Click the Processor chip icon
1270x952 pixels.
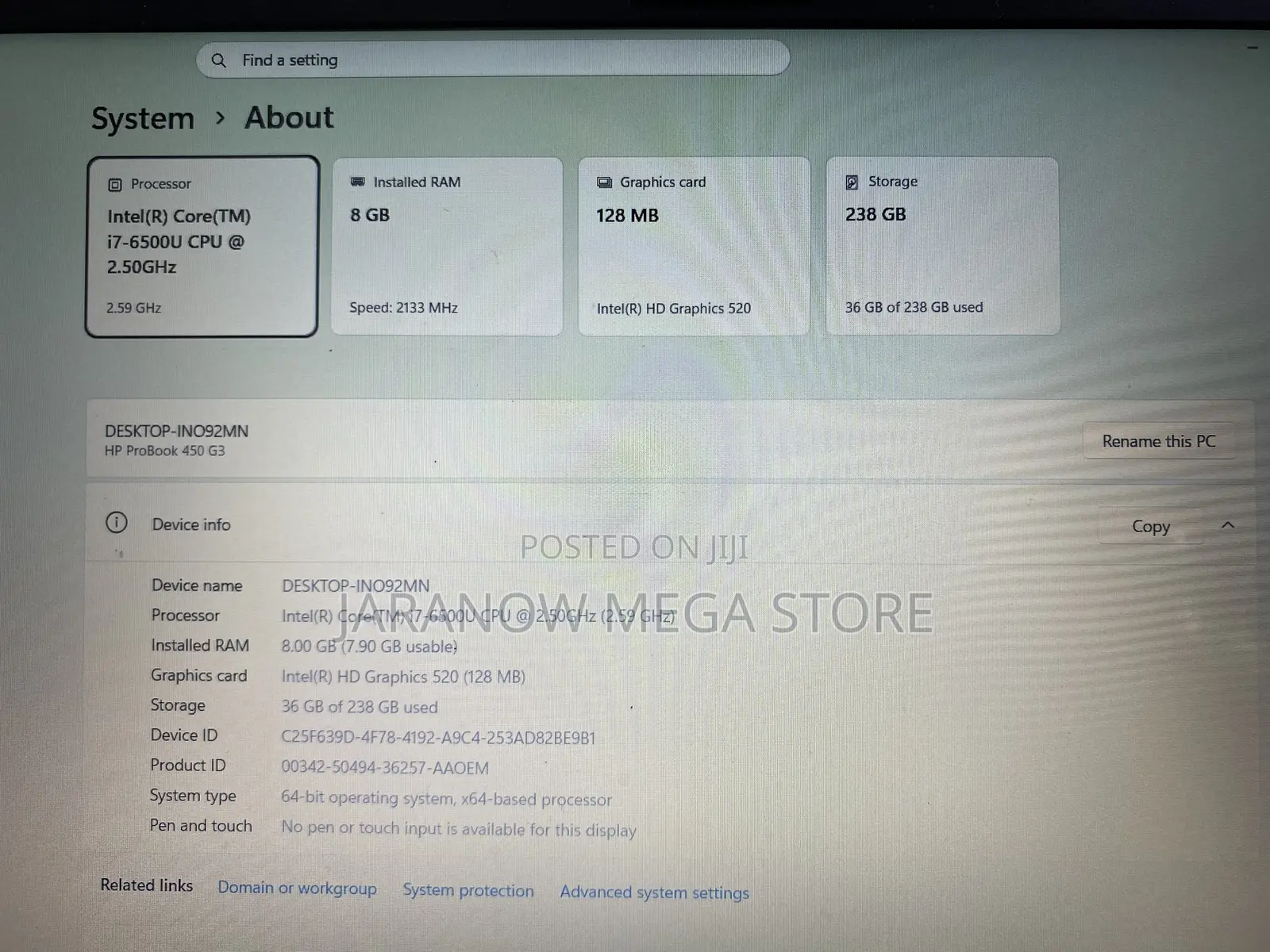(115, 185)
